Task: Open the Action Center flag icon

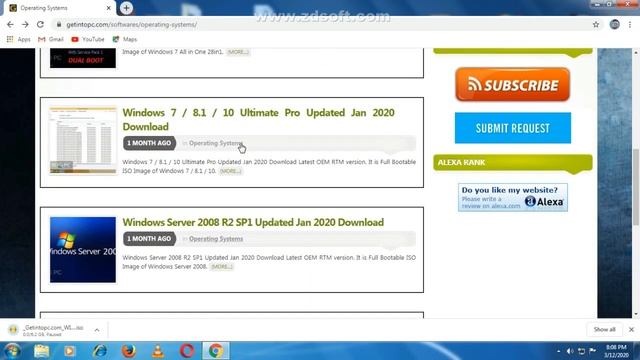Action: pos(593,351)
